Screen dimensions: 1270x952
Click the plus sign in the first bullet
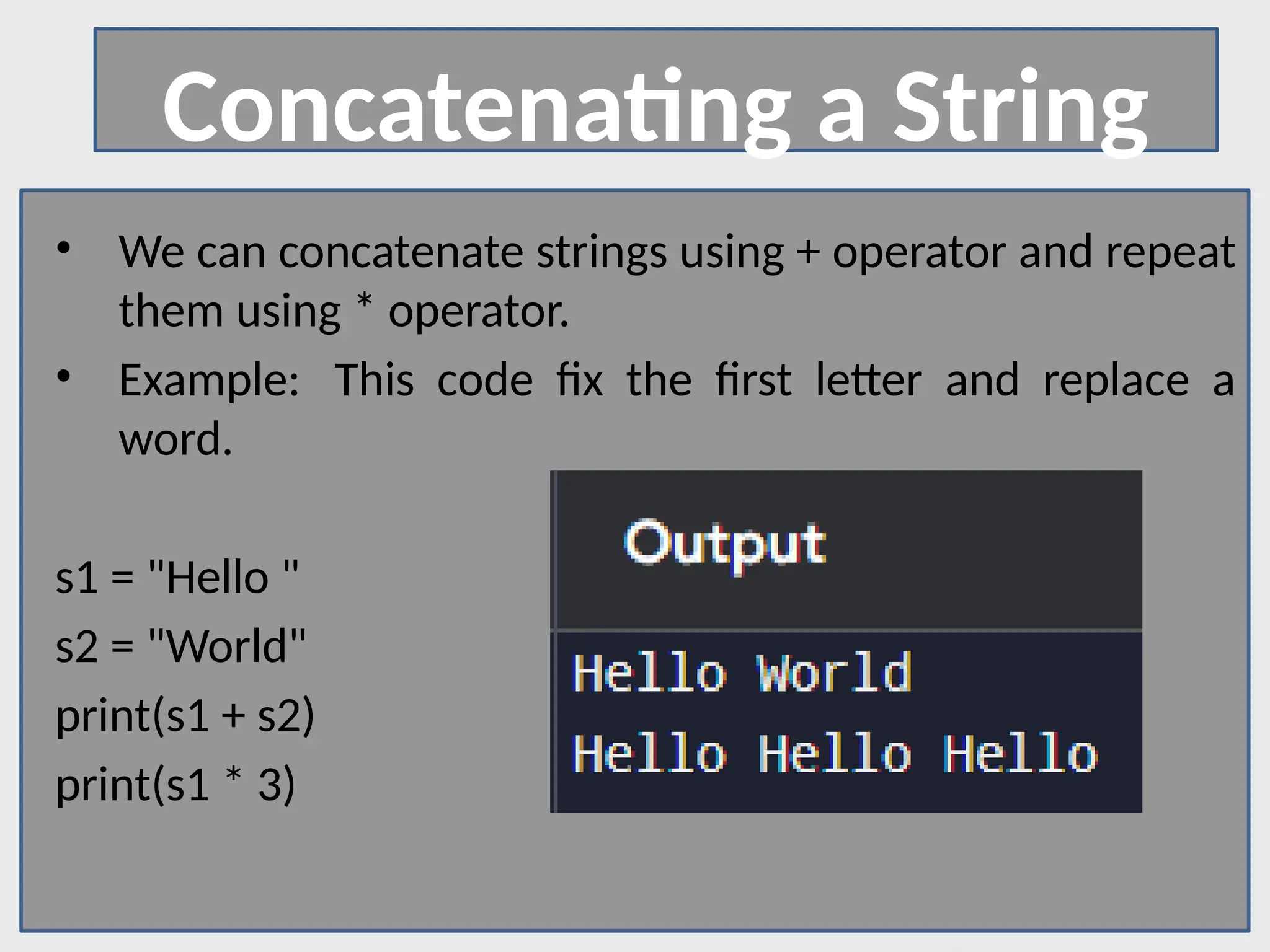coord(807,253)
